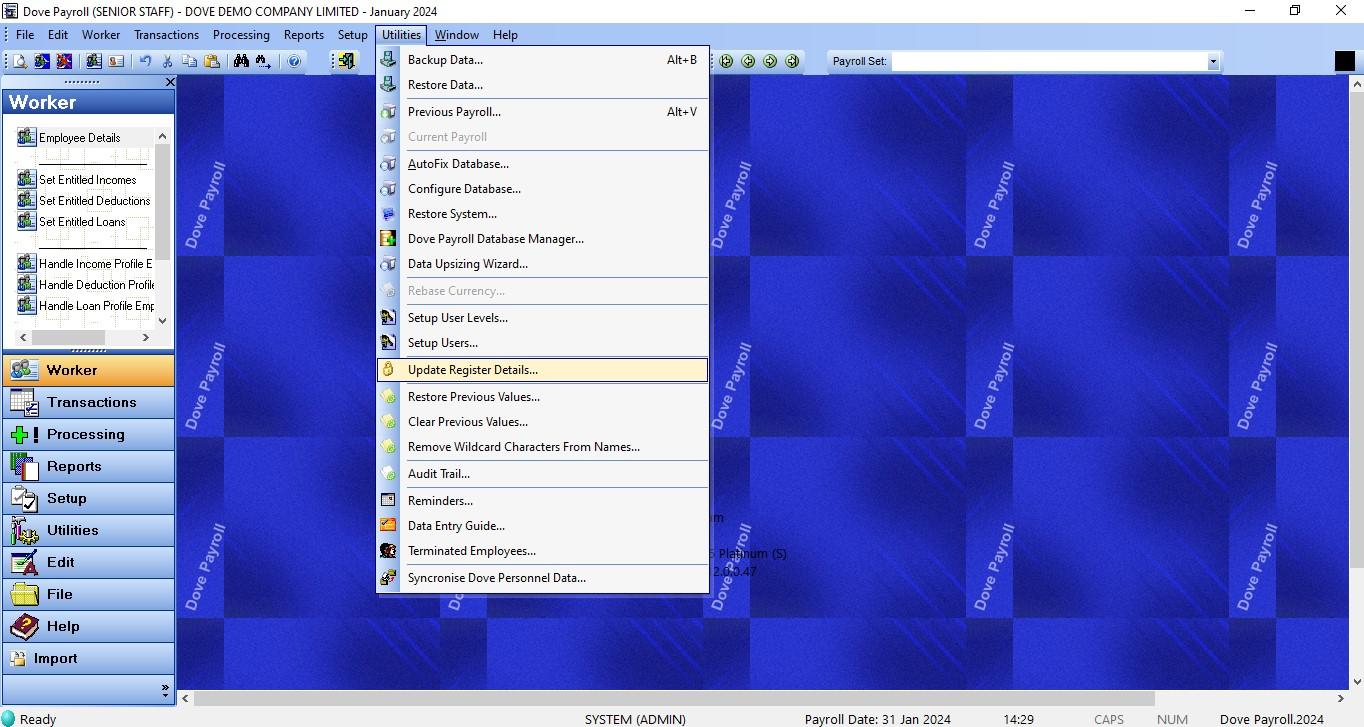Open the Payroll Set dropdown arrow
1364x727 pixels.
pos(1213,62)
